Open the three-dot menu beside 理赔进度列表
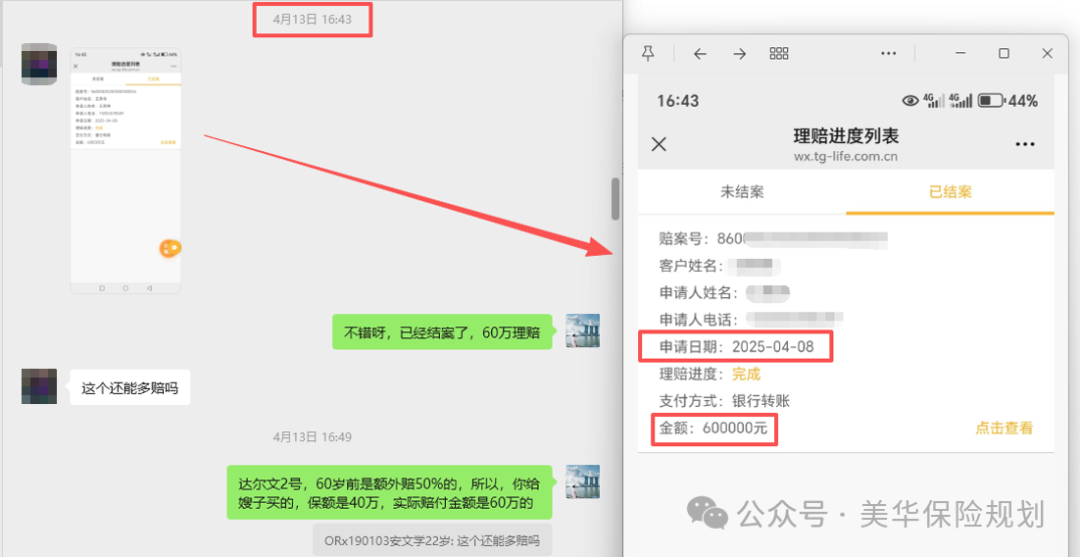This screenshot has height=557, width=1080. click(x=1025, y=145)
